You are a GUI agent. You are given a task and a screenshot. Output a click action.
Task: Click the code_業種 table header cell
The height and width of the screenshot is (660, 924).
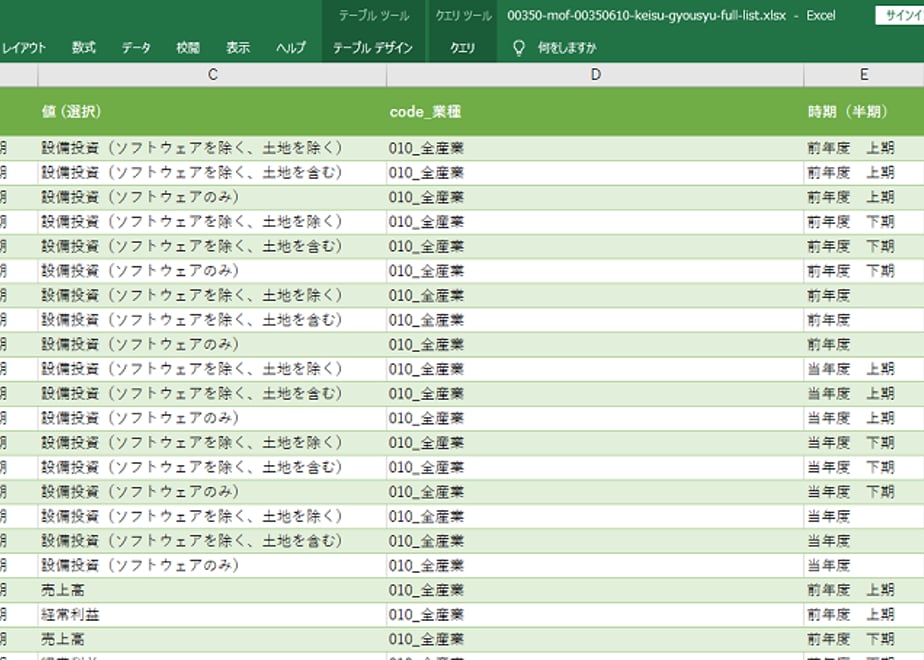pos(595,111)
